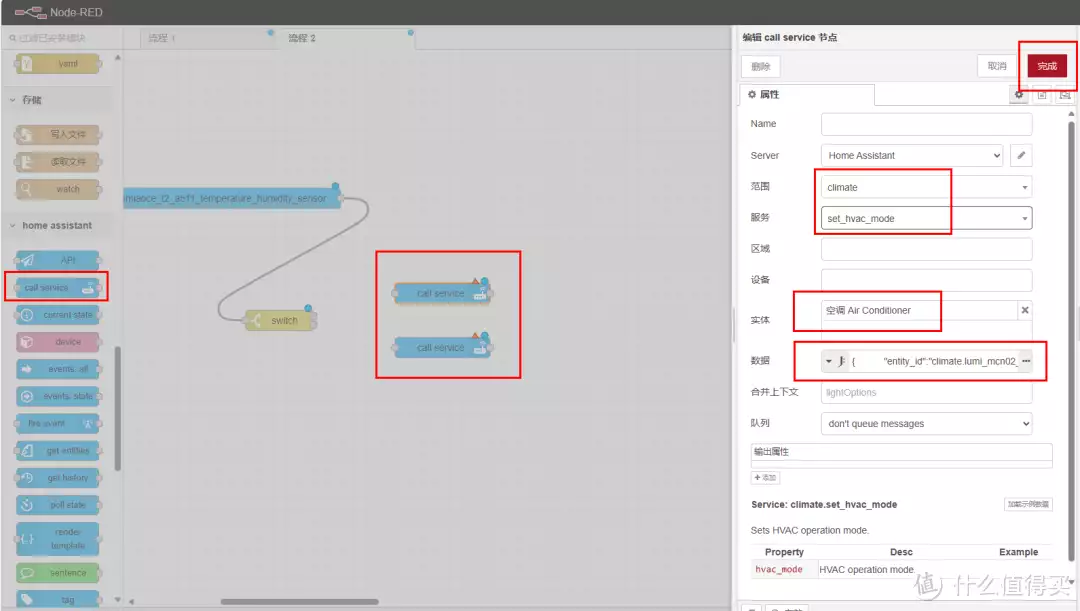The image size is (1080, 611).
Task: Click the 删除 Delete button
Action: [x=760, y=66]
